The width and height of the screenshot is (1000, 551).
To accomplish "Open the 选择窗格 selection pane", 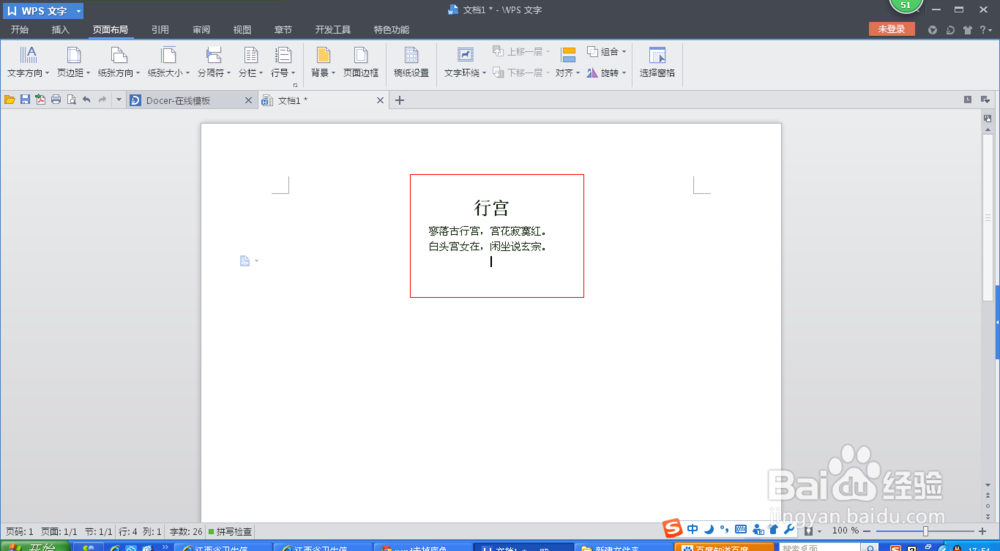I will tap(658, 62).
